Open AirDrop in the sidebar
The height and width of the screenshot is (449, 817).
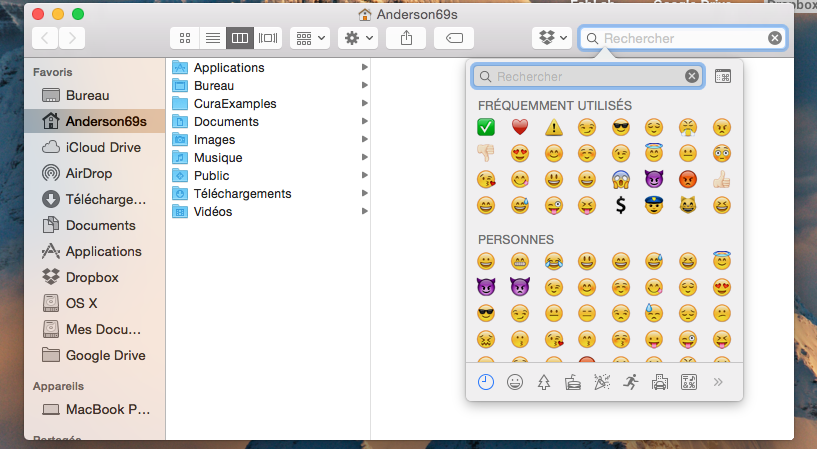(95, 173)
